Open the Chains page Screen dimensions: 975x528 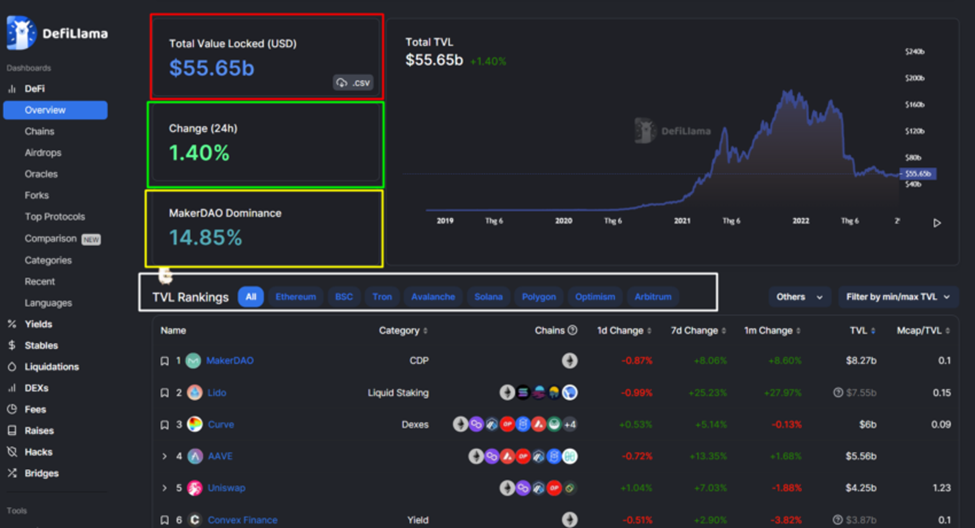[x=39, y=131]
